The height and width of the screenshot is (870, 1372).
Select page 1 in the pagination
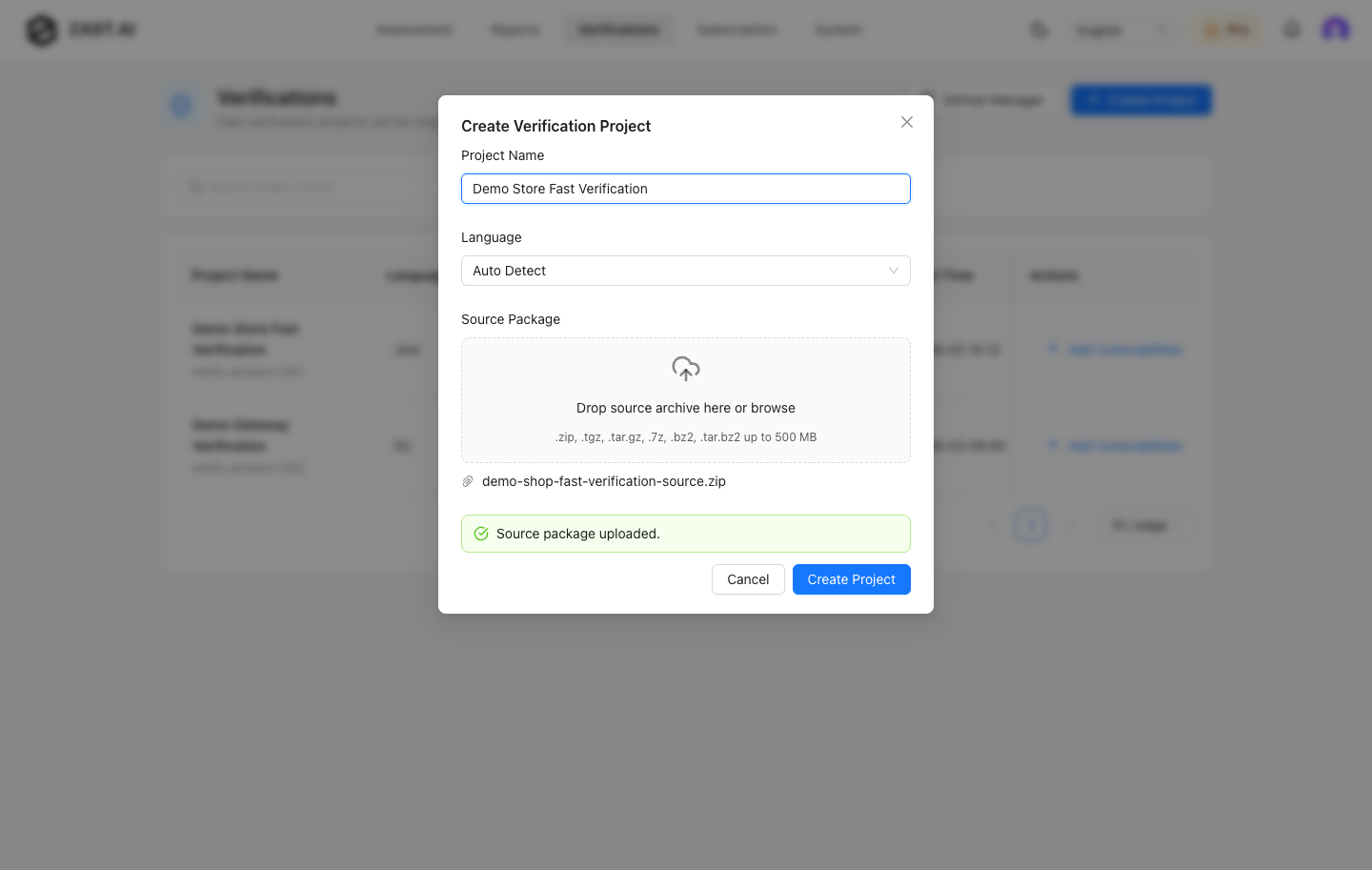tap(1031, 525)
